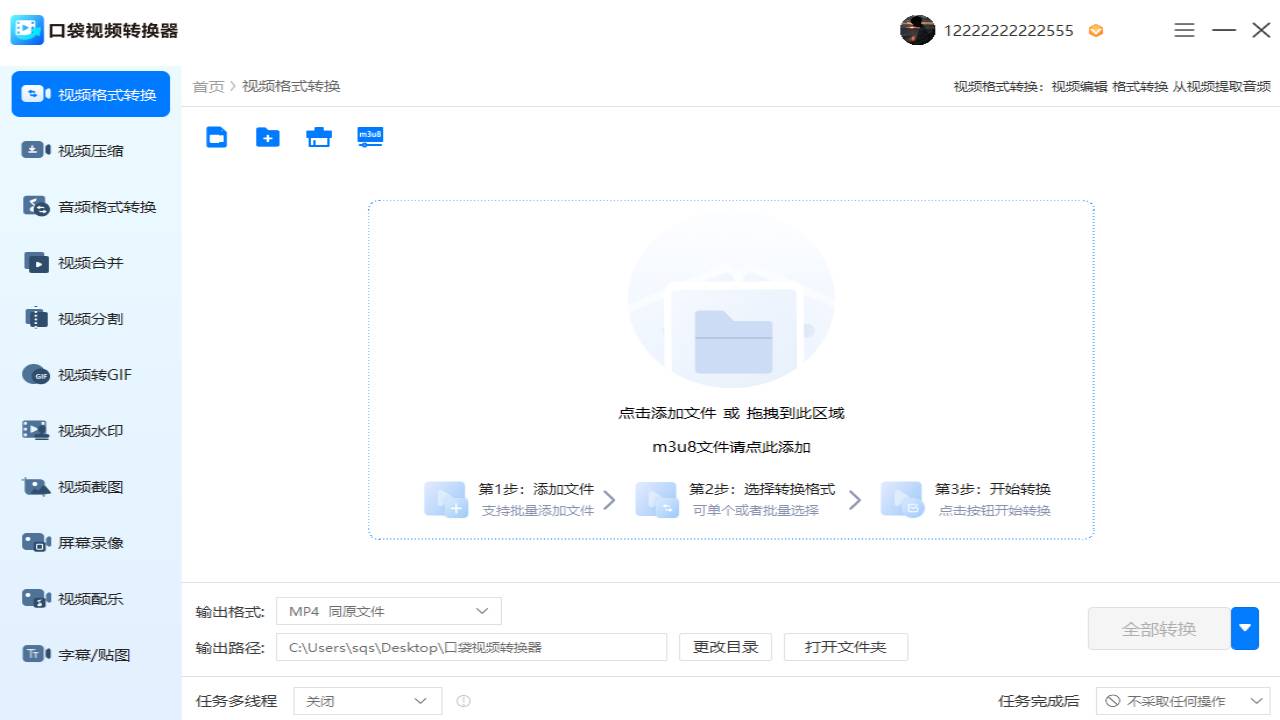Open the 视频合并 feature
The width and height of the screenshot is (1280, 720).
tap(90, 262)
